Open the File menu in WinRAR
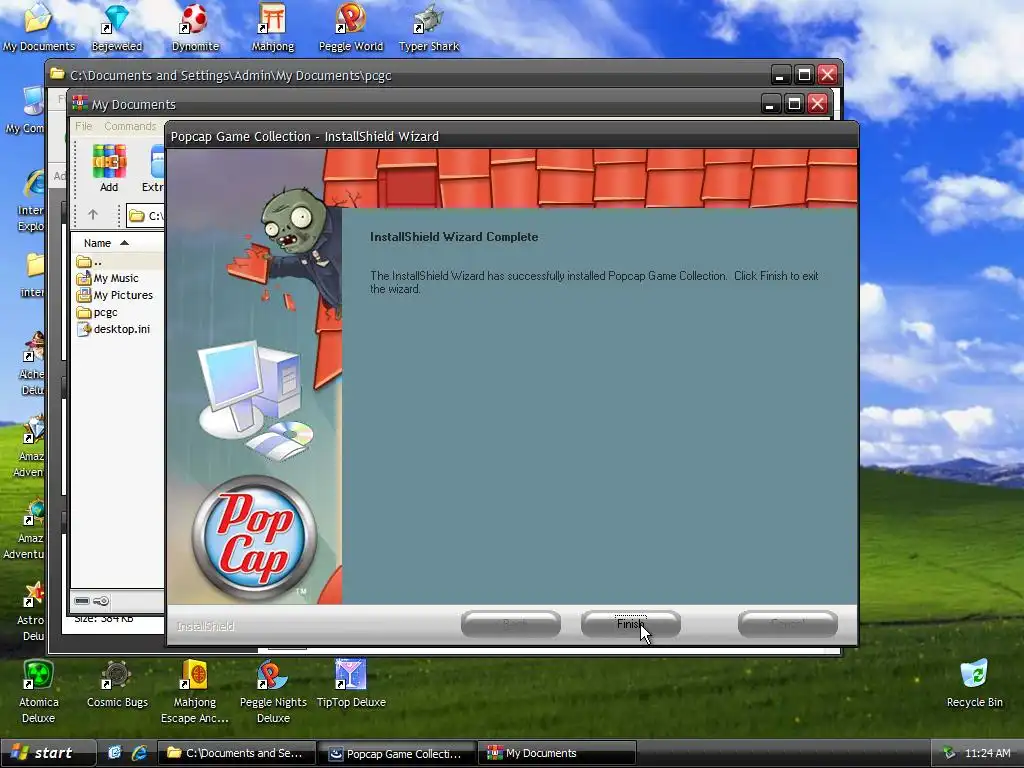This screenshot has width=1024, height=768. [84, 126]
